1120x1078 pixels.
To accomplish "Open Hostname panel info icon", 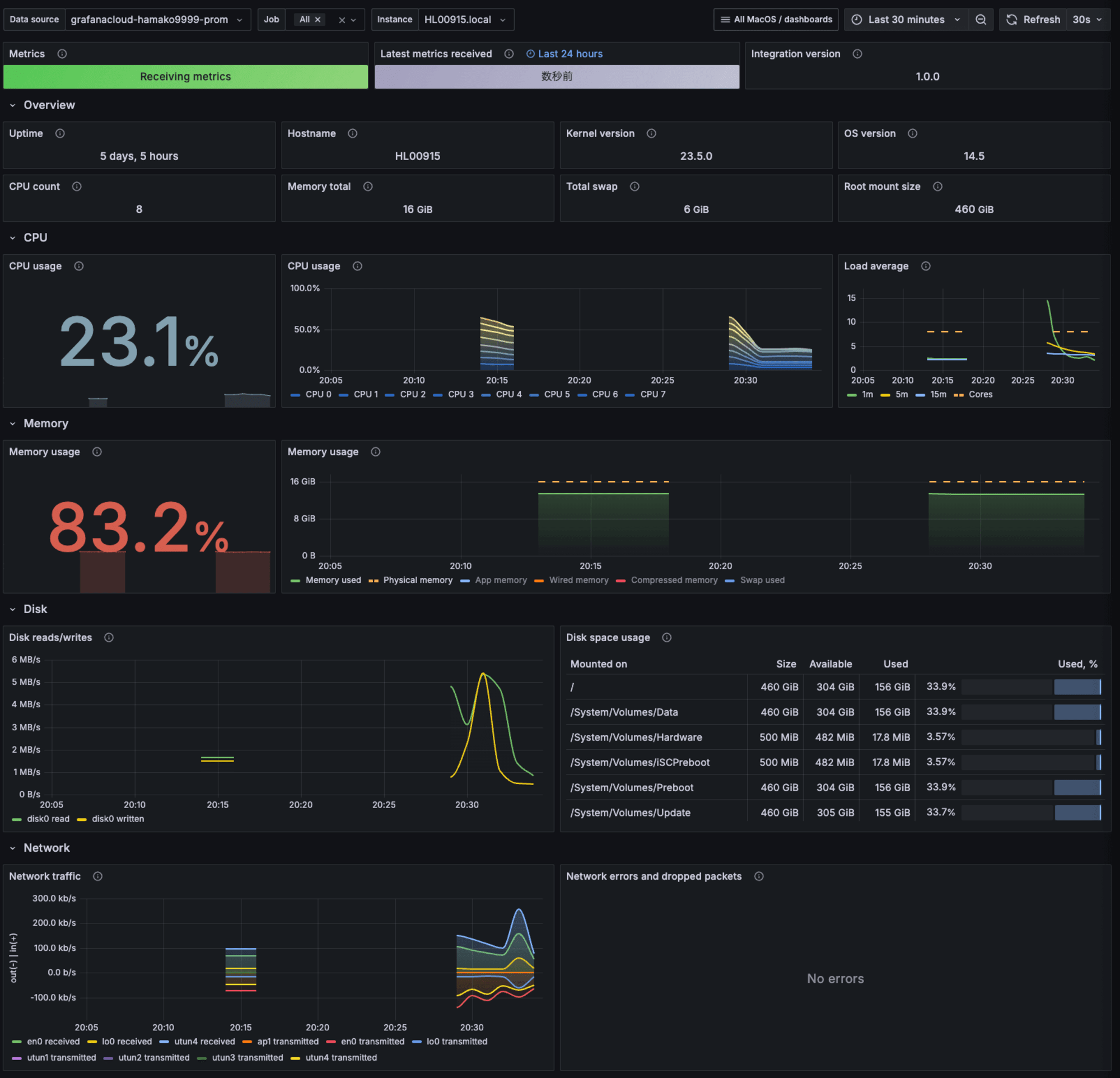I will tap(353, 133).
